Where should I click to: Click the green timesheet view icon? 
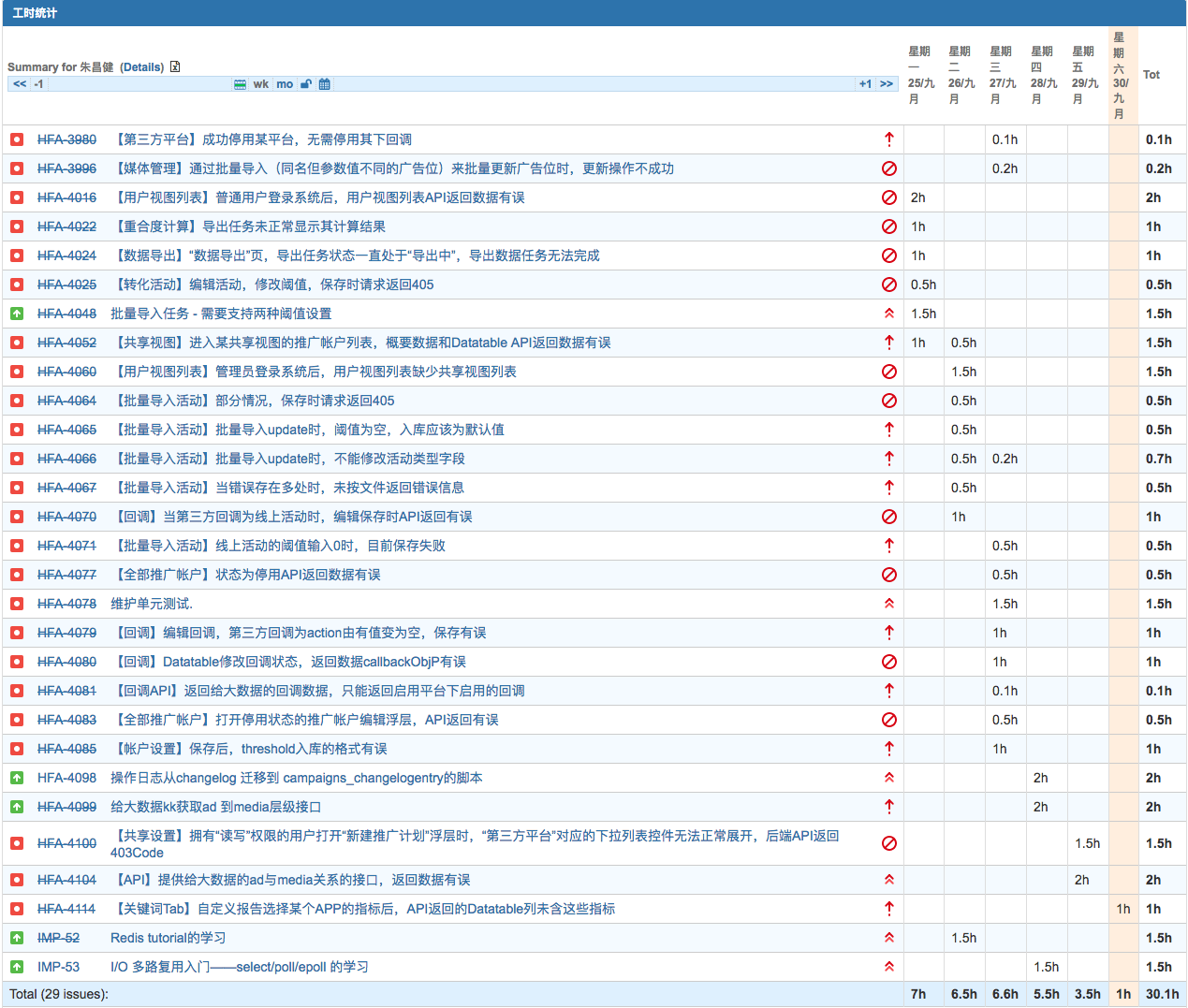click(241, 84)
